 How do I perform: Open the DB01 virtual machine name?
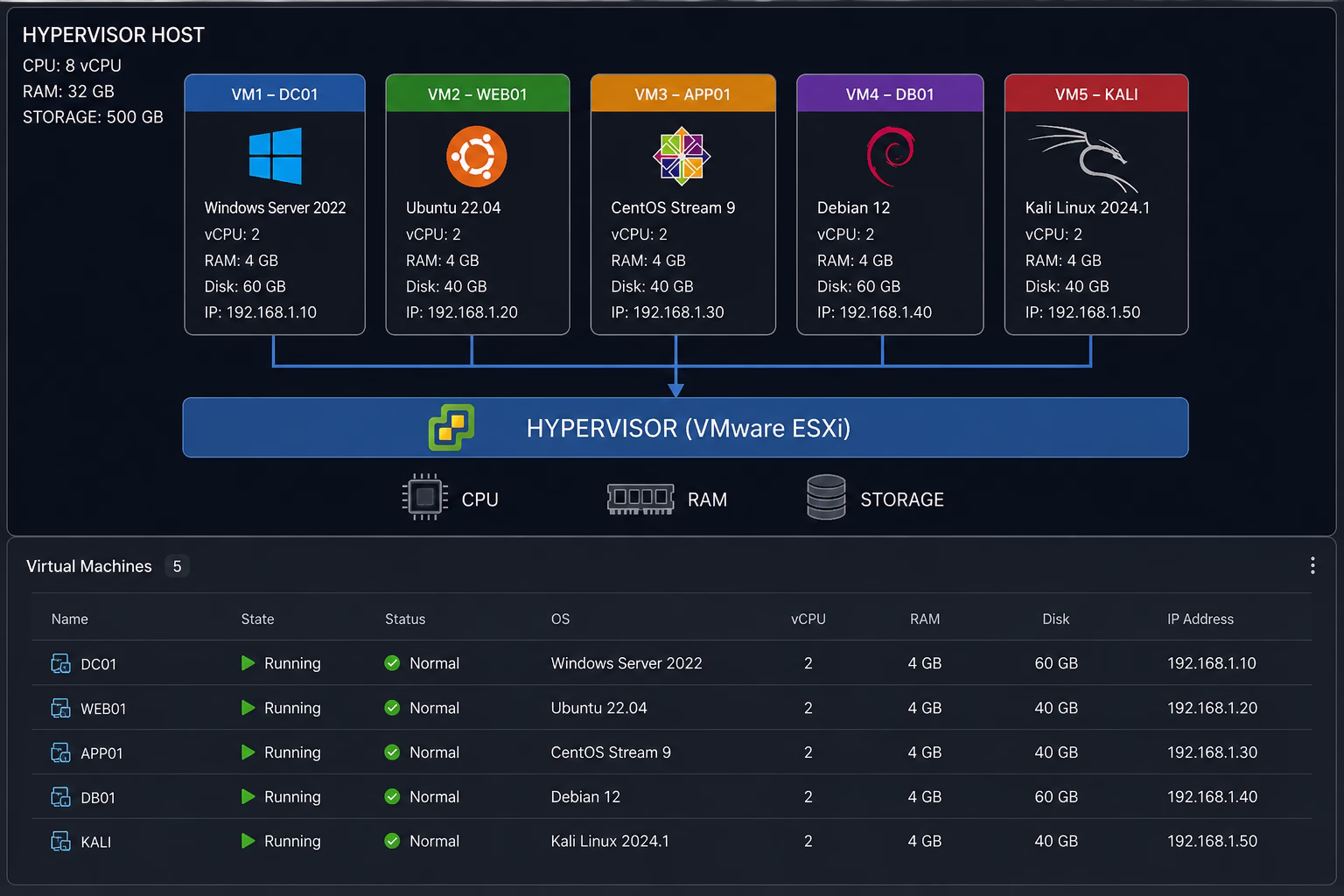pos(98,798)
